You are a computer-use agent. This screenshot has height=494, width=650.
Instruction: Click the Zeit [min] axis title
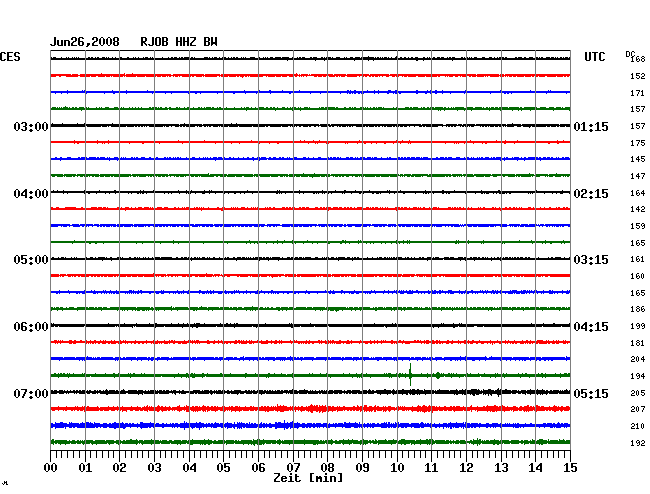pos(308,478)
